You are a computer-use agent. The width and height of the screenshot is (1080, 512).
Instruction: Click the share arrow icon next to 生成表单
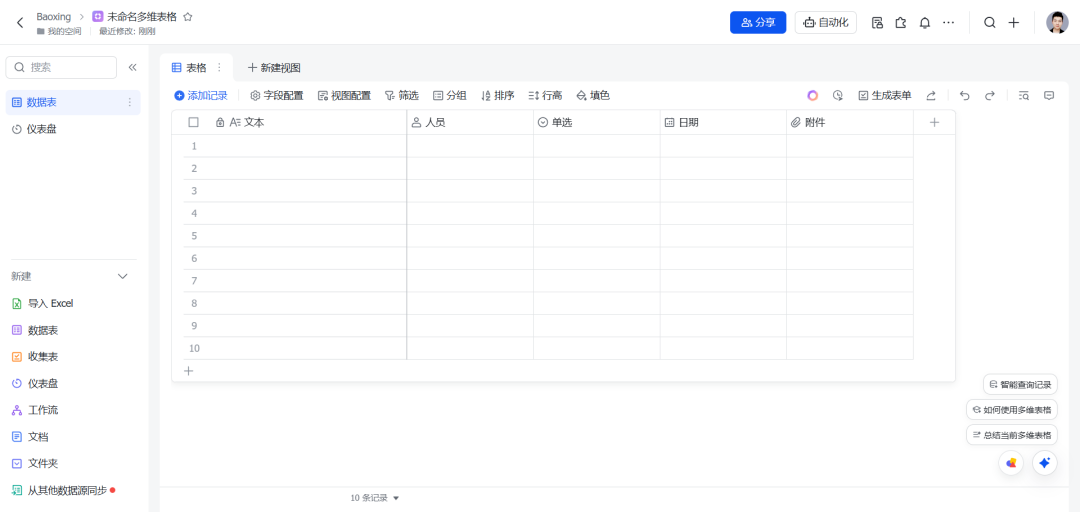point(931,96)
